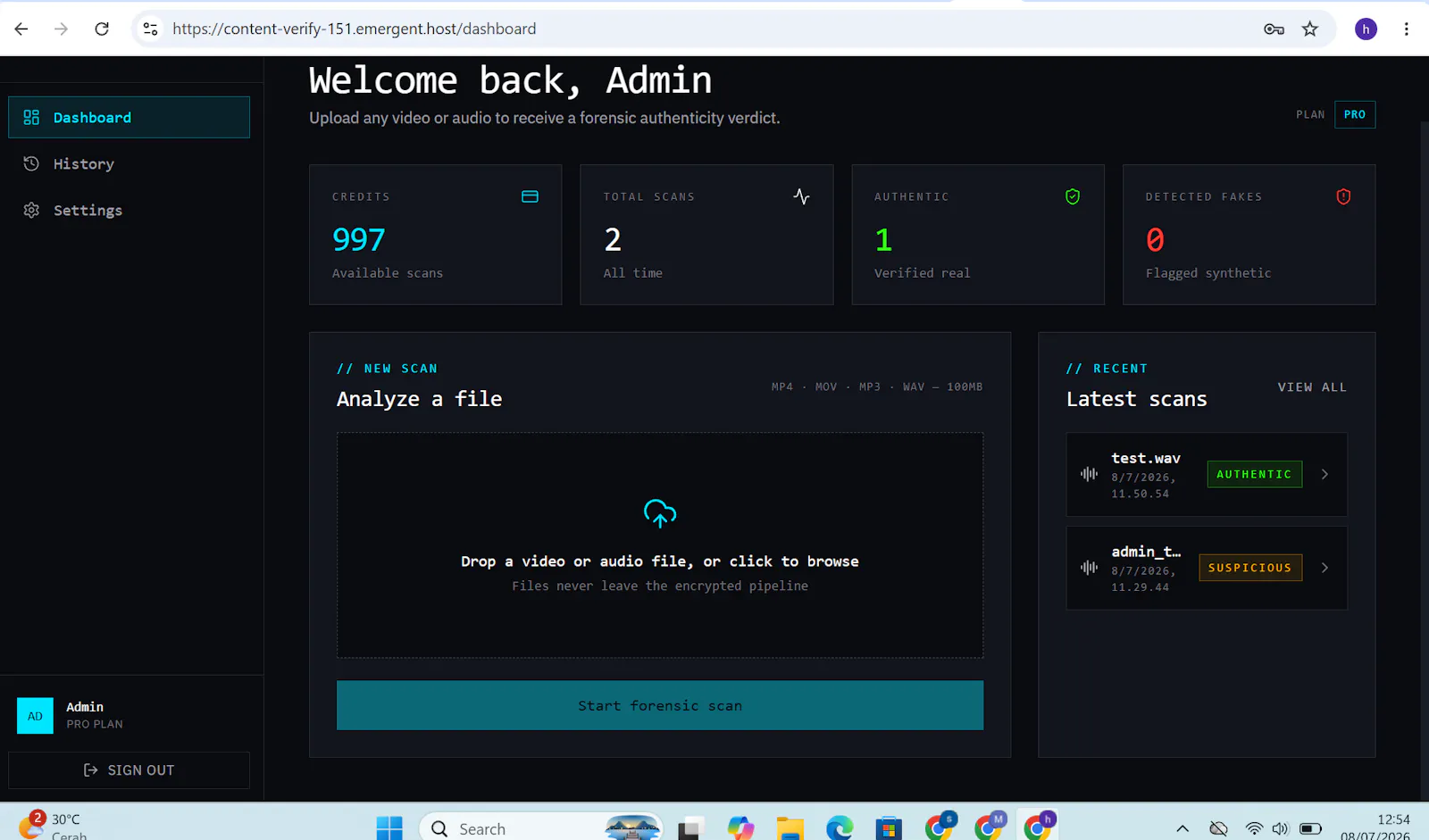Open the browser profile avatar h
Viewport: 1429px width, 840px height.
pyautogui.click(x=1366, y=29)
